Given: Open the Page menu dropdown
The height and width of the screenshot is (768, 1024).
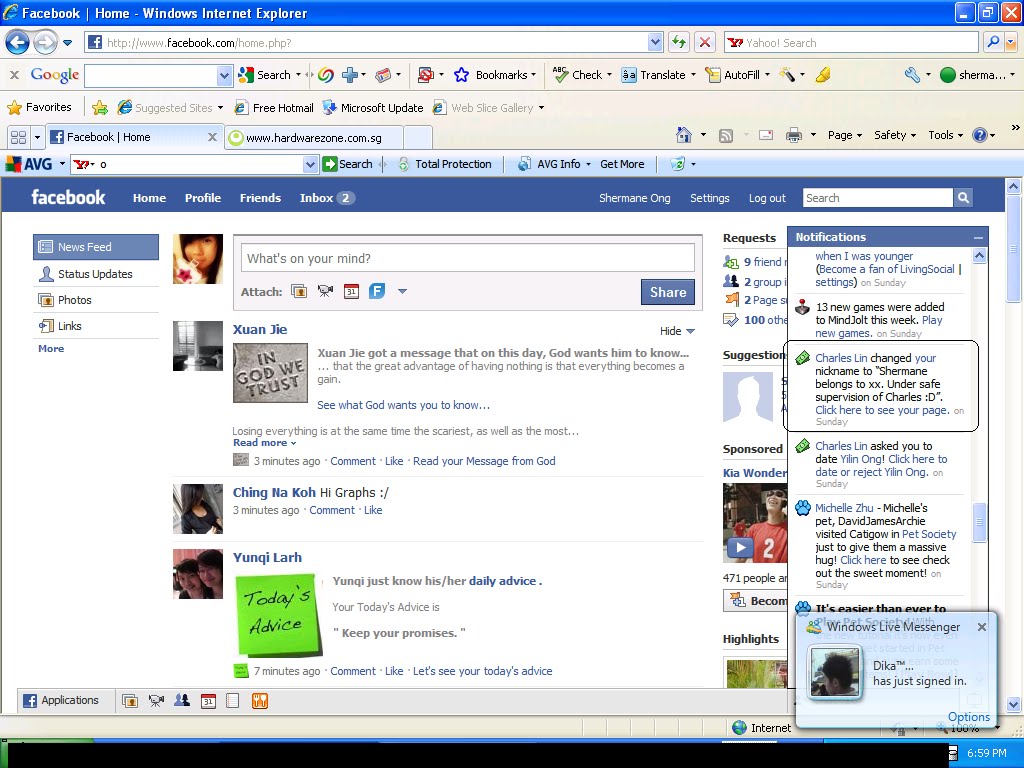Looking at the screenshot, I should 845,135.
